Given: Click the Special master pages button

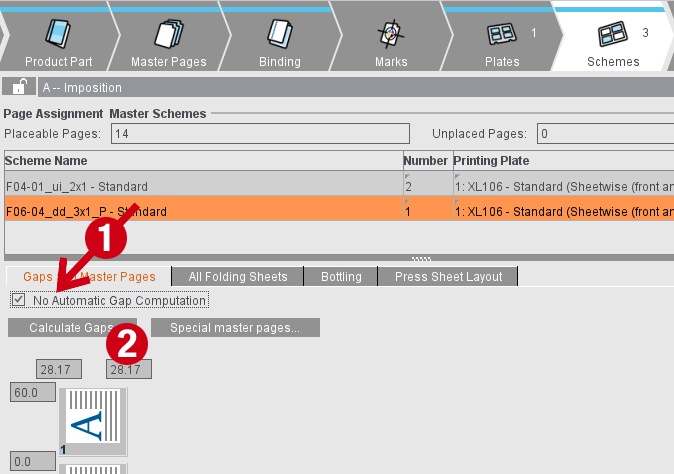Looking at the screenshot, I should point(234,327).
